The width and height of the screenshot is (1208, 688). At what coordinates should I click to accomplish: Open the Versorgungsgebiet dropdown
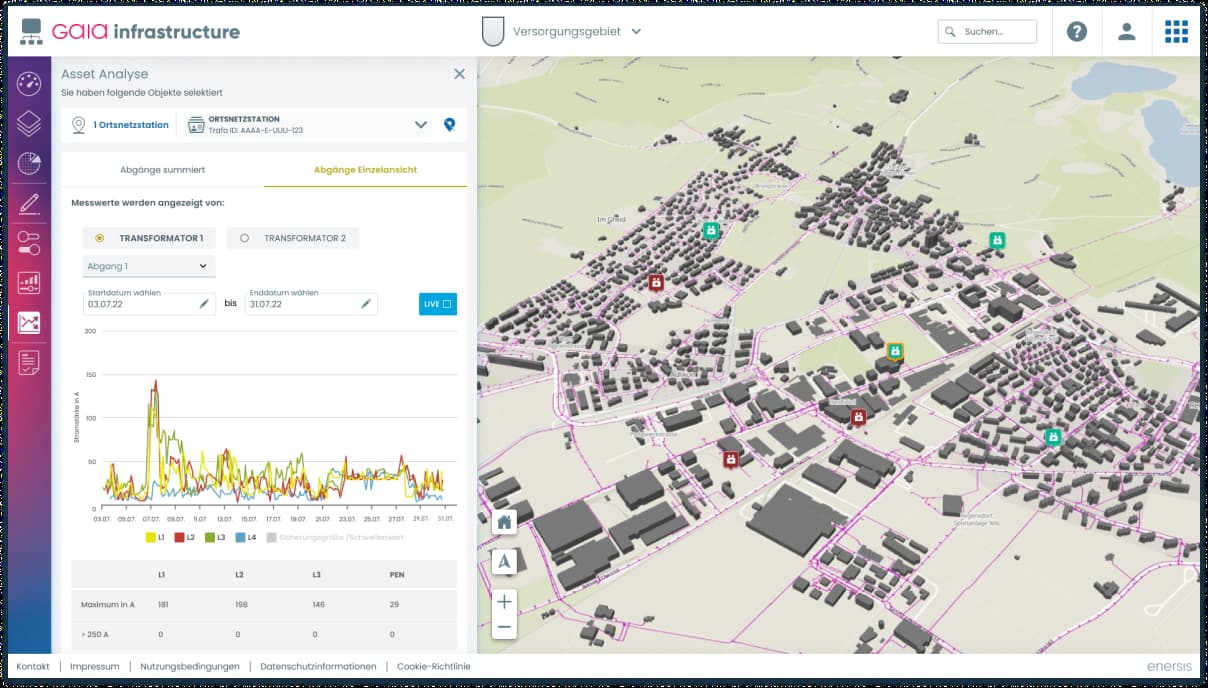pos(637,31)
